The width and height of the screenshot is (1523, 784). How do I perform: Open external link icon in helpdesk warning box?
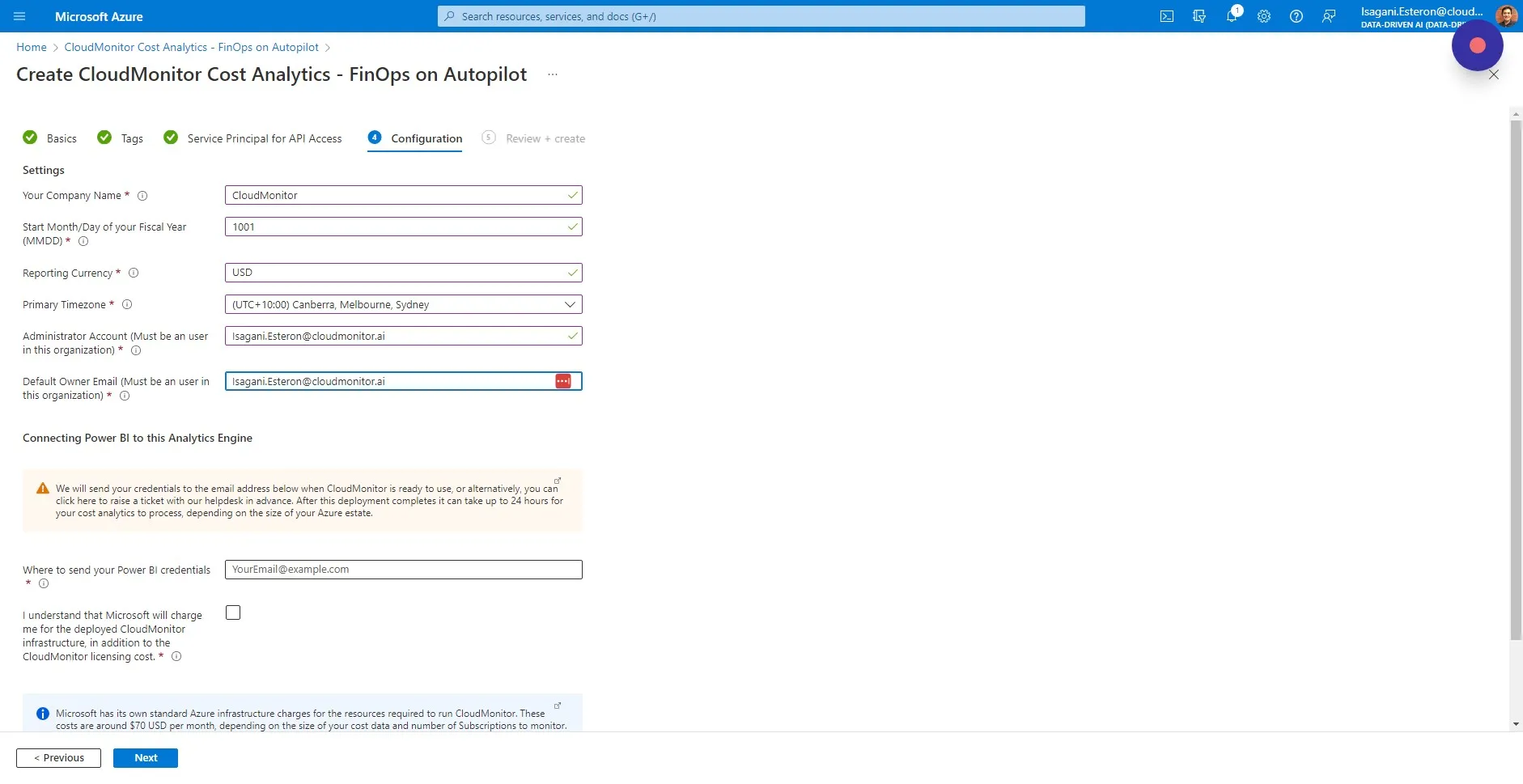558,481
